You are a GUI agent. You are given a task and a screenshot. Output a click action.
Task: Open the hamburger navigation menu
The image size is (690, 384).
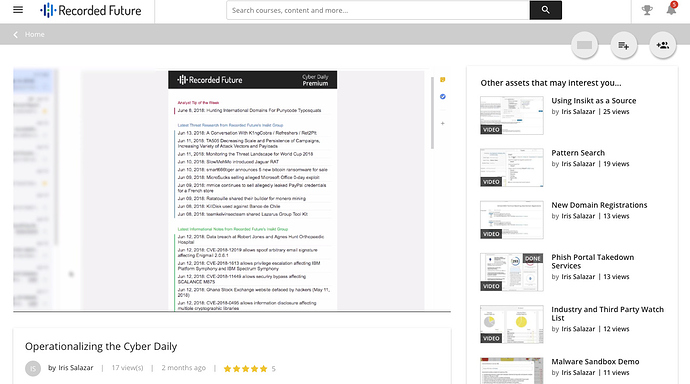point(18,10)
